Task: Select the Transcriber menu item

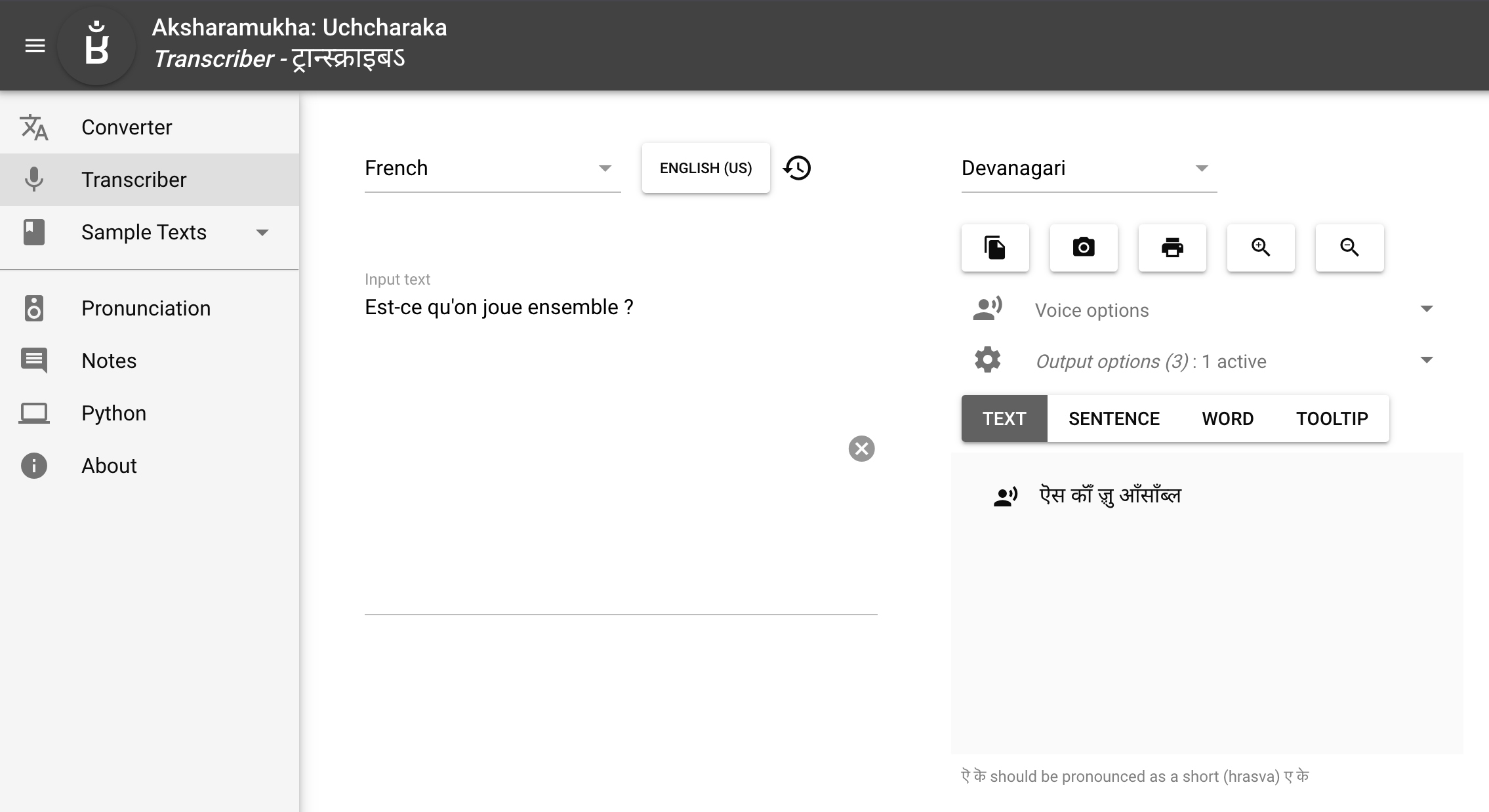Action: point(150,180)
